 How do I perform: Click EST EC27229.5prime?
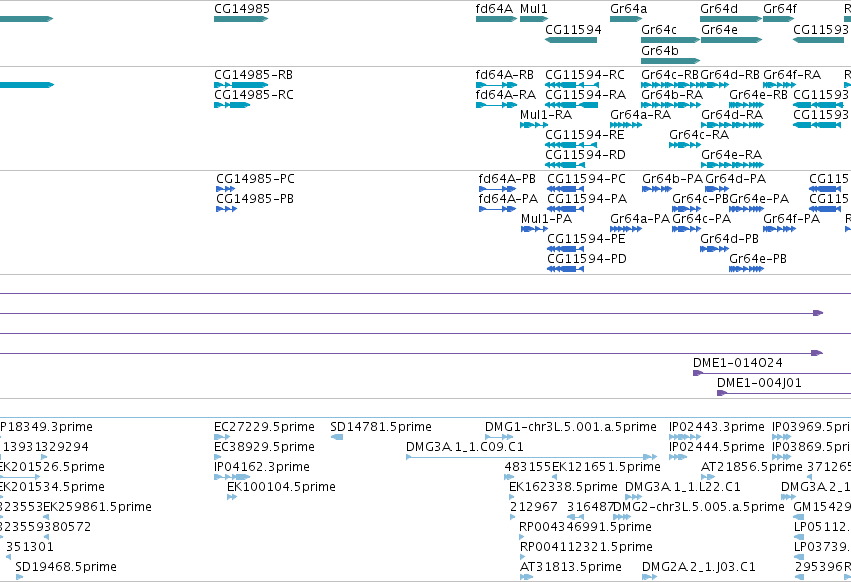[x=264, y=427]
